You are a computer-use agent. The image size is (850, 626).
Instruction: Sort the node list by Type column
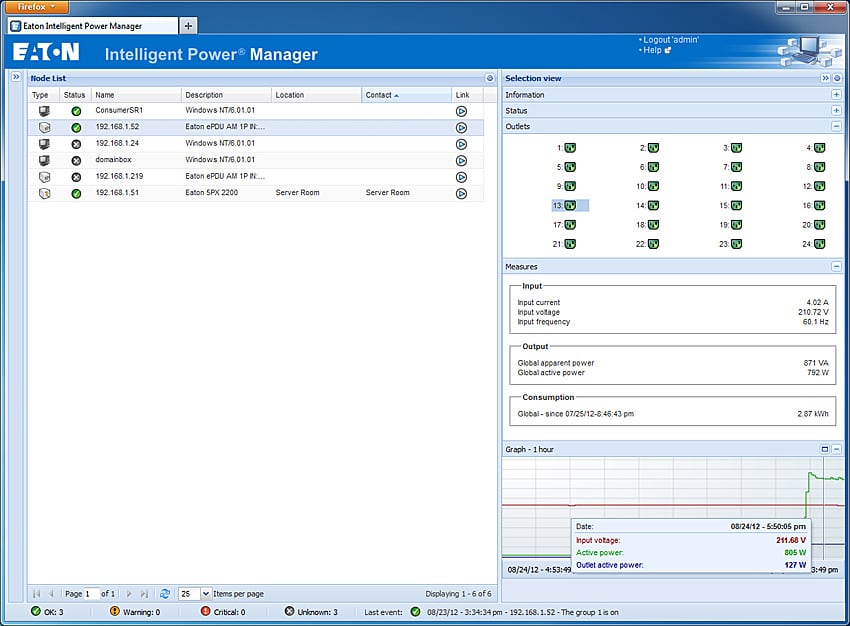pos(43,95)
